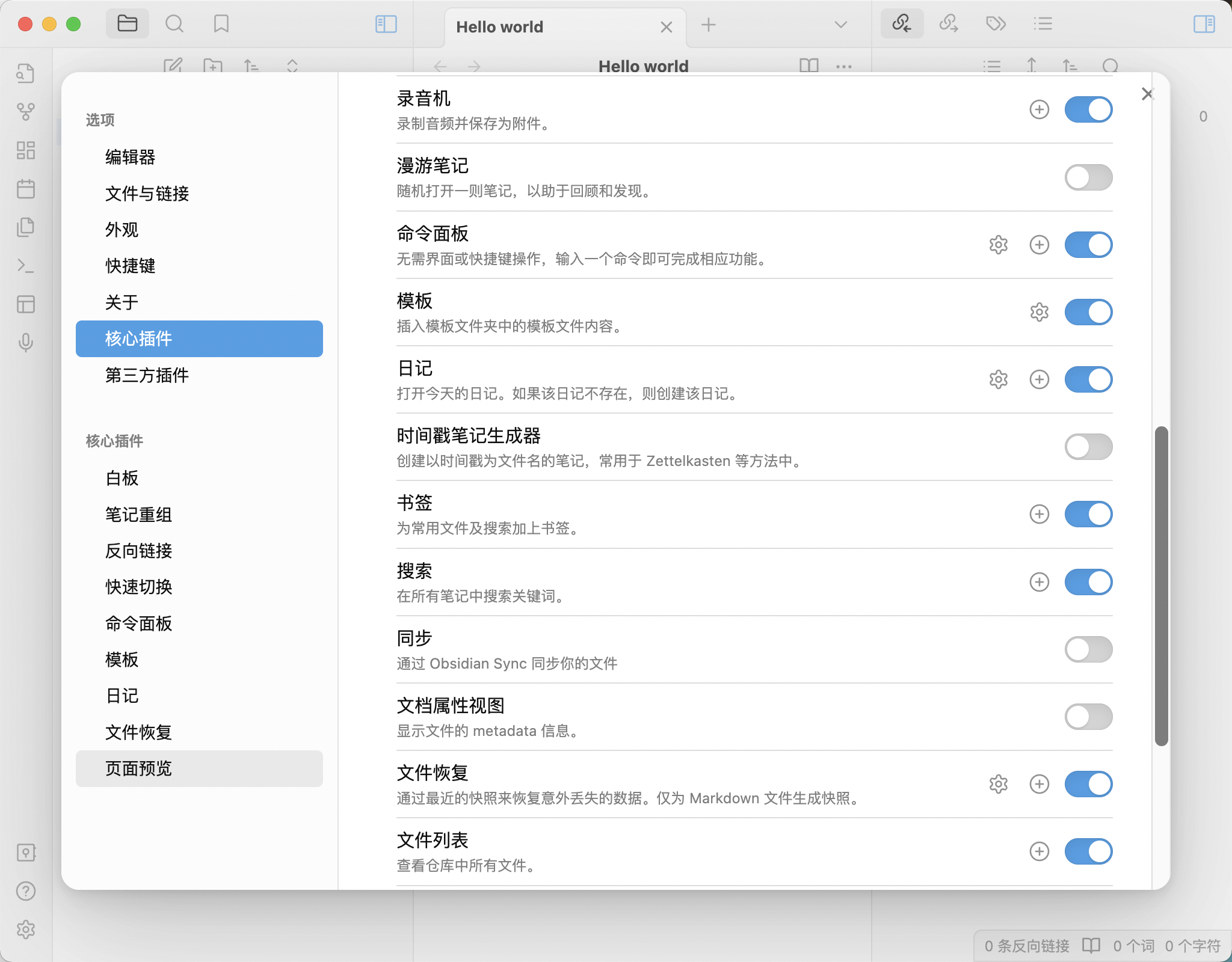
Task: Enable the 漫游笔记 plugin toggle
Action: (1088, 177)
